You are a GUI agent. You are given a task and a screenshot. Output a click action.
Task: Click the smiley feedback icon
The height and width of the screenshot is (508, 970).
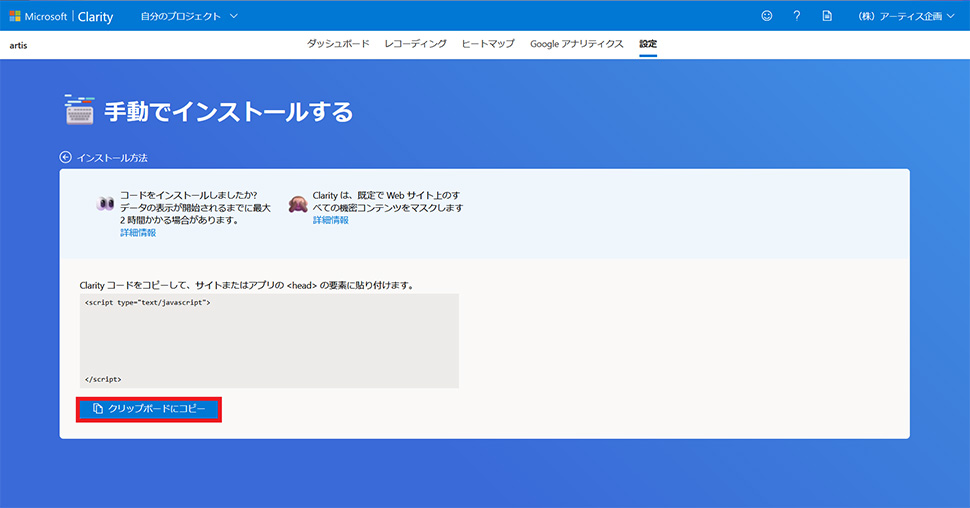(x=766, y=16)
